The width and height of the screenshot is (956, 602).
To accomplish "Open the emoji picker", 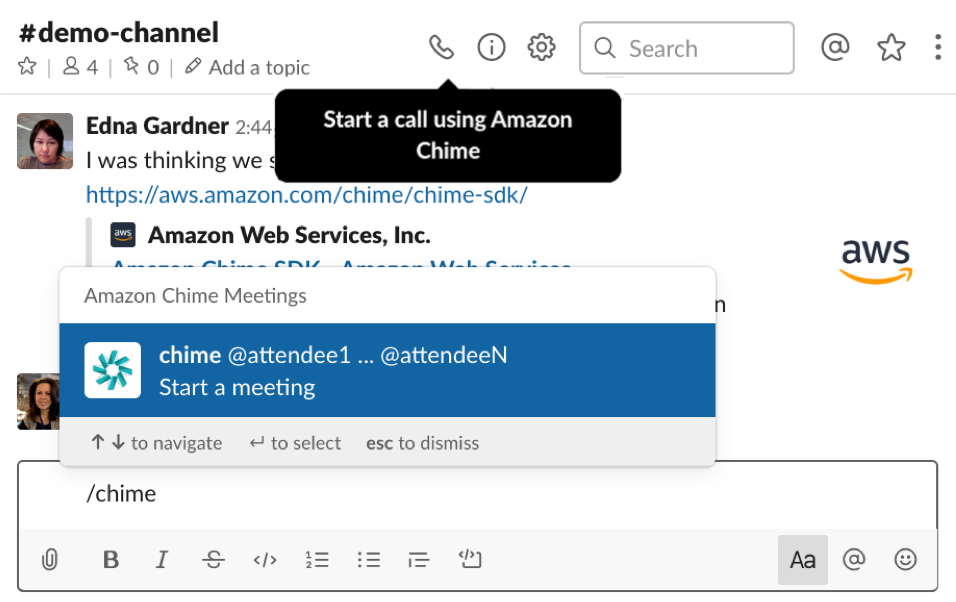I will click(905, 560).
